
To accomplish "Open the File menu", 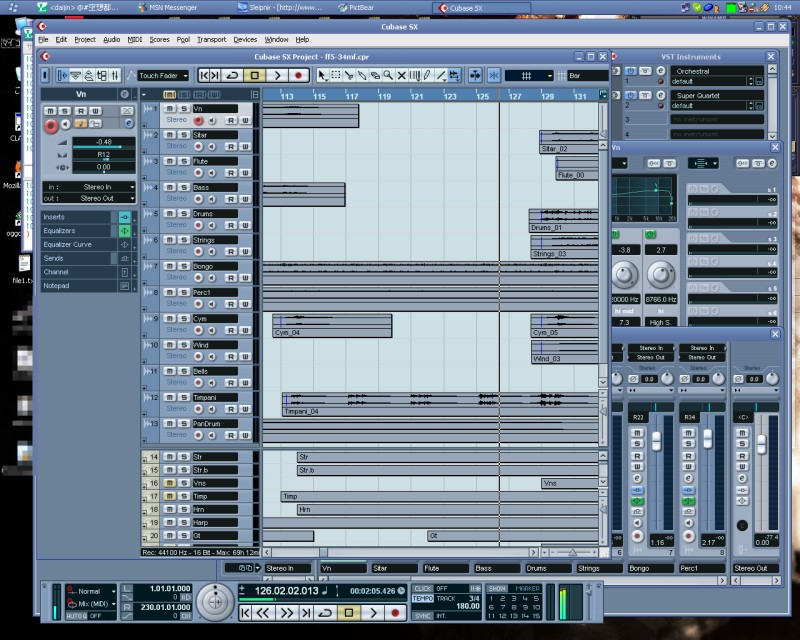I will [x=43, y=39].
